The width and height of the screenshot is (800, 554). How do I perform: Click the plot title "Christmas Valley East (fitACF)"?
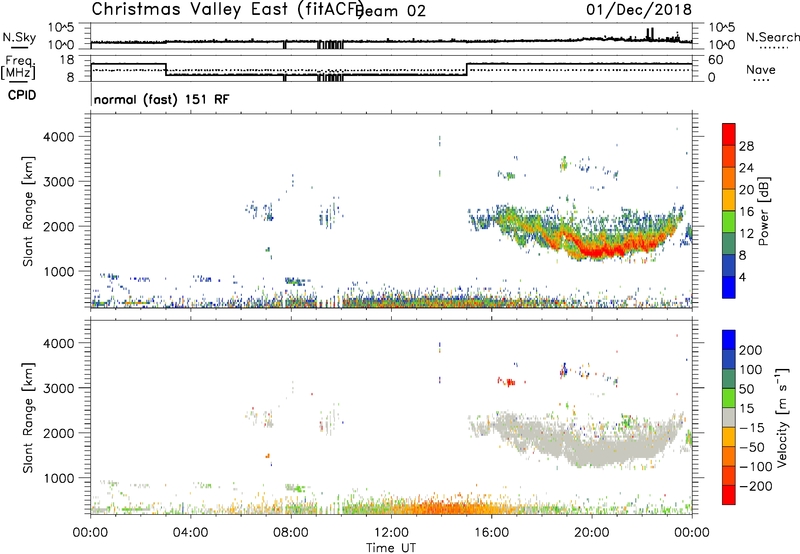[x=228, y=9]
